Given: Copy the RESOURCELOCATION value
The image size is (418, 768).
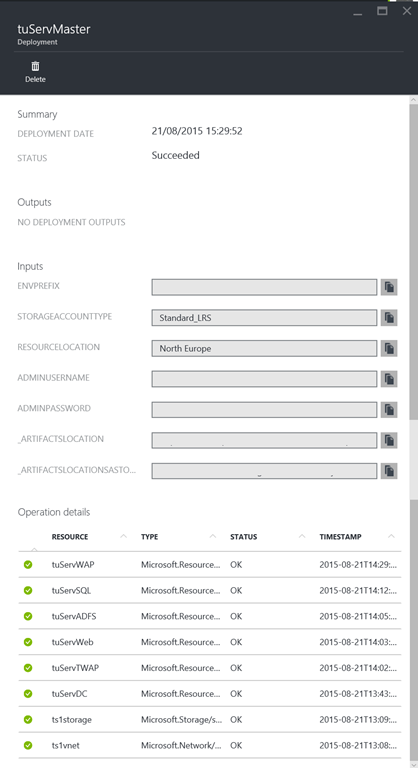Looking at the screenshot, I should 389,348.
